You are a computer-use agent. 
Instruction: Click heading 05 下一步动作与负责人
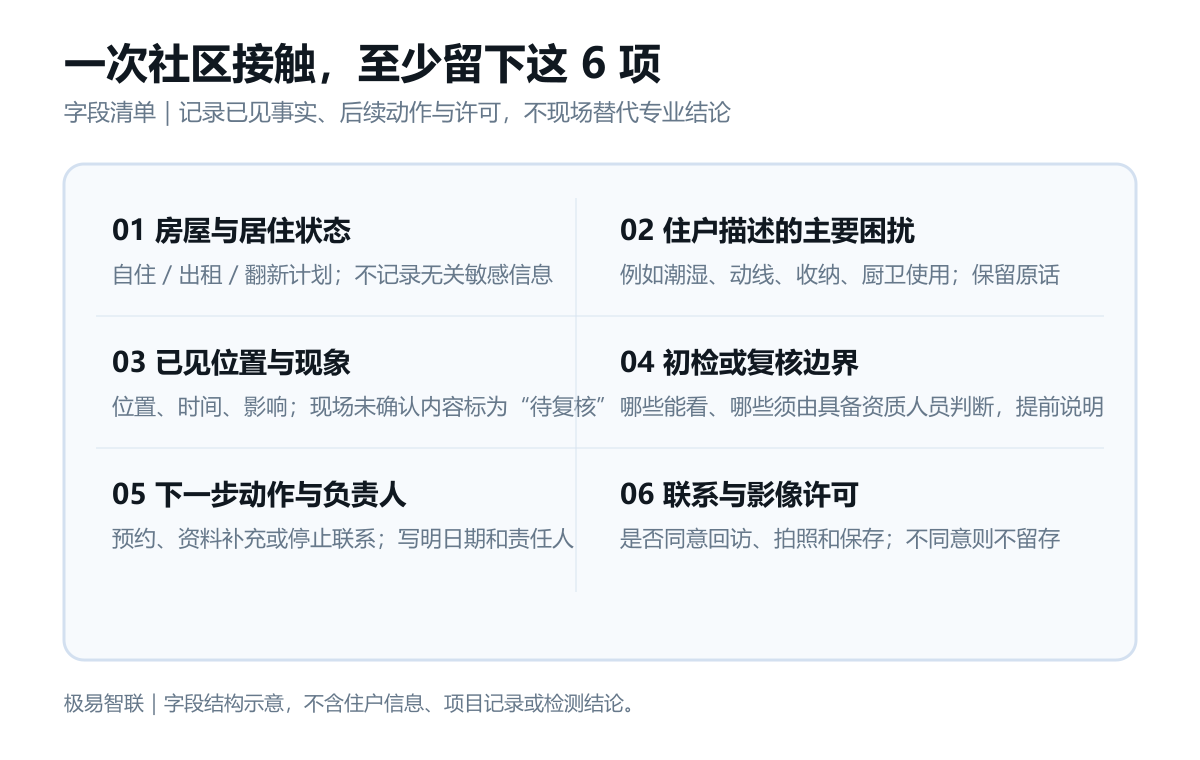click(x=259, y=495)
